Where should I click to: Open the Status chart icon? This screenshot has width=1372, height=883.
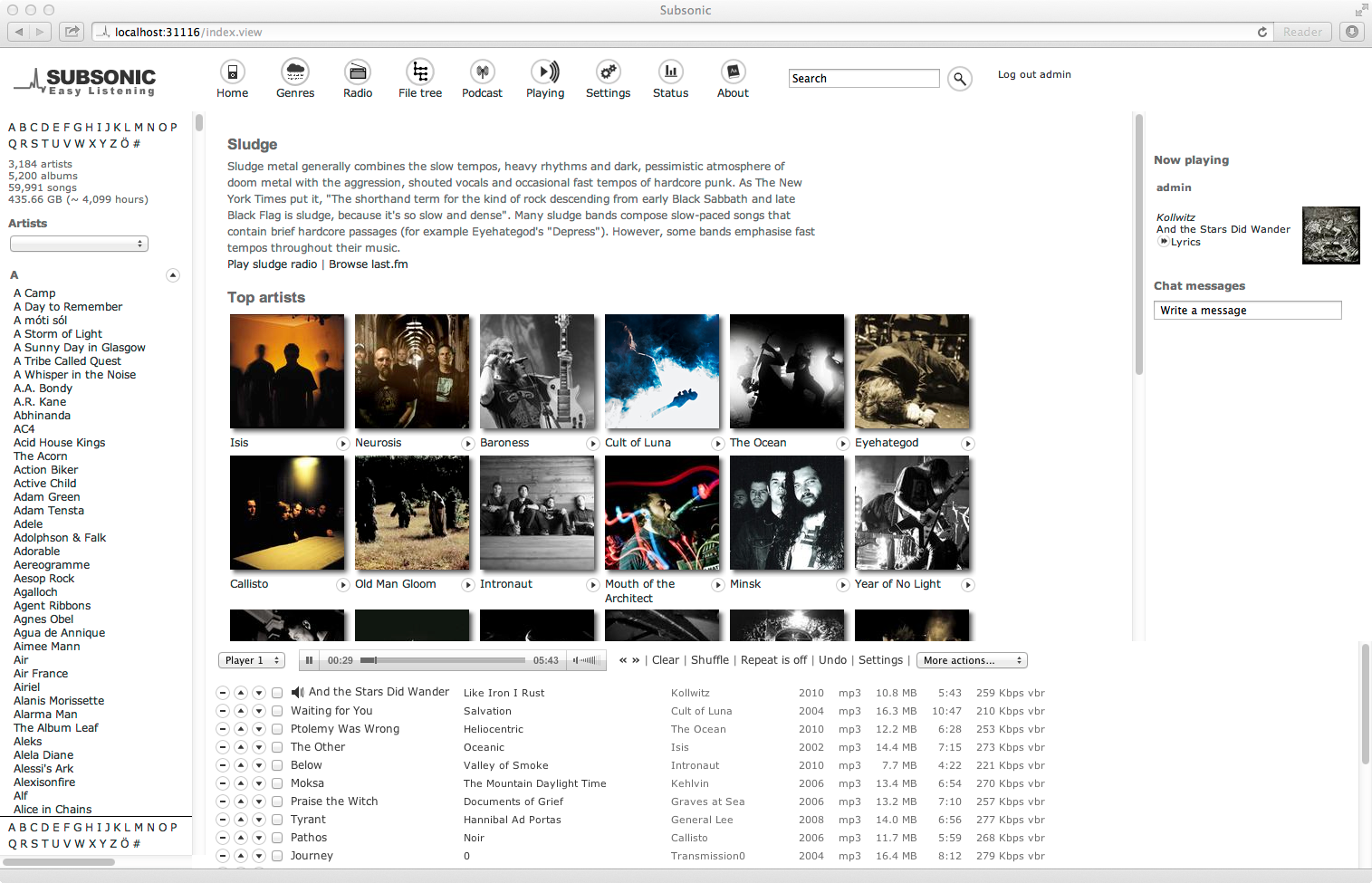pyautogui.click(x=670, y=72)
